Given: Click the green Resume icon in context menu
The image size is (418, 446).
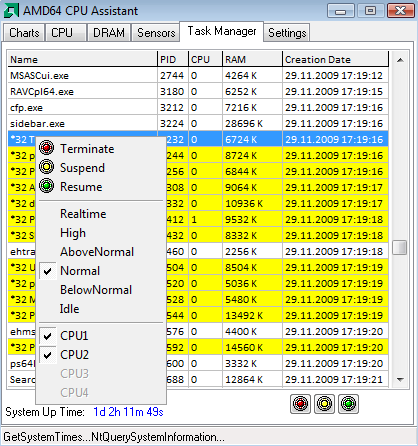Looking at the screenshot, I should pyautogui.click(x=47, y=186).
